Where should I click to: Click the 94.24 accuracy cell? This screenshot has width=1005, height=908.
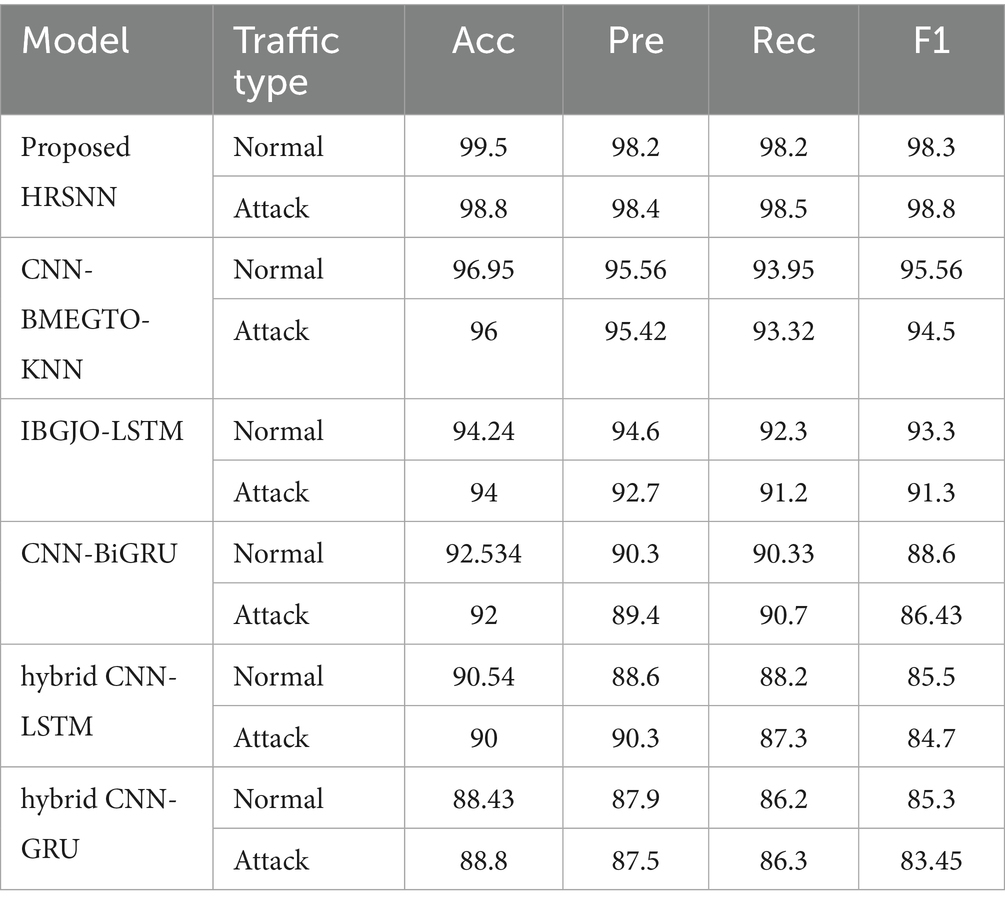483,430
